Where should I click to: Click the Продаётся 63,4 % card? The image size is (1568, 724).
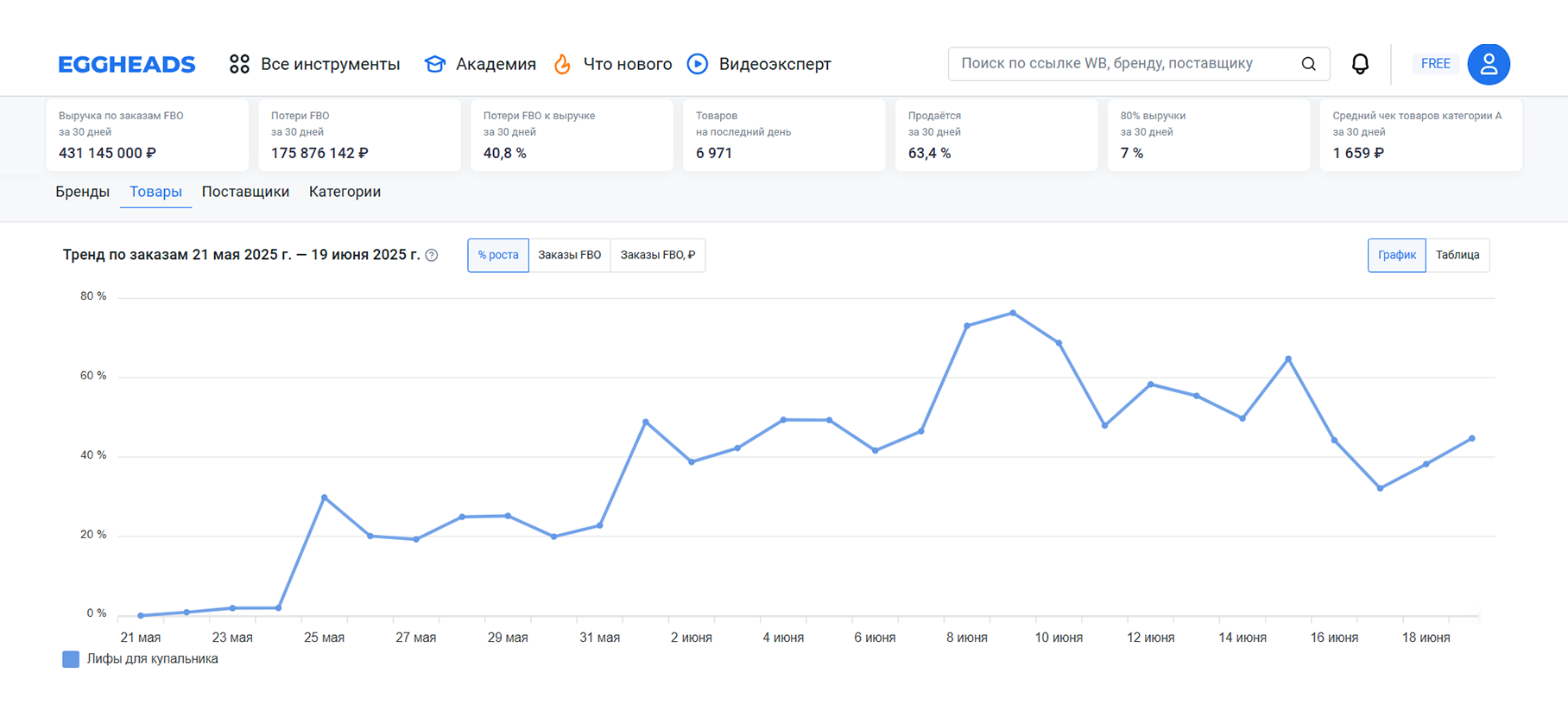click(x=996, y=135)
